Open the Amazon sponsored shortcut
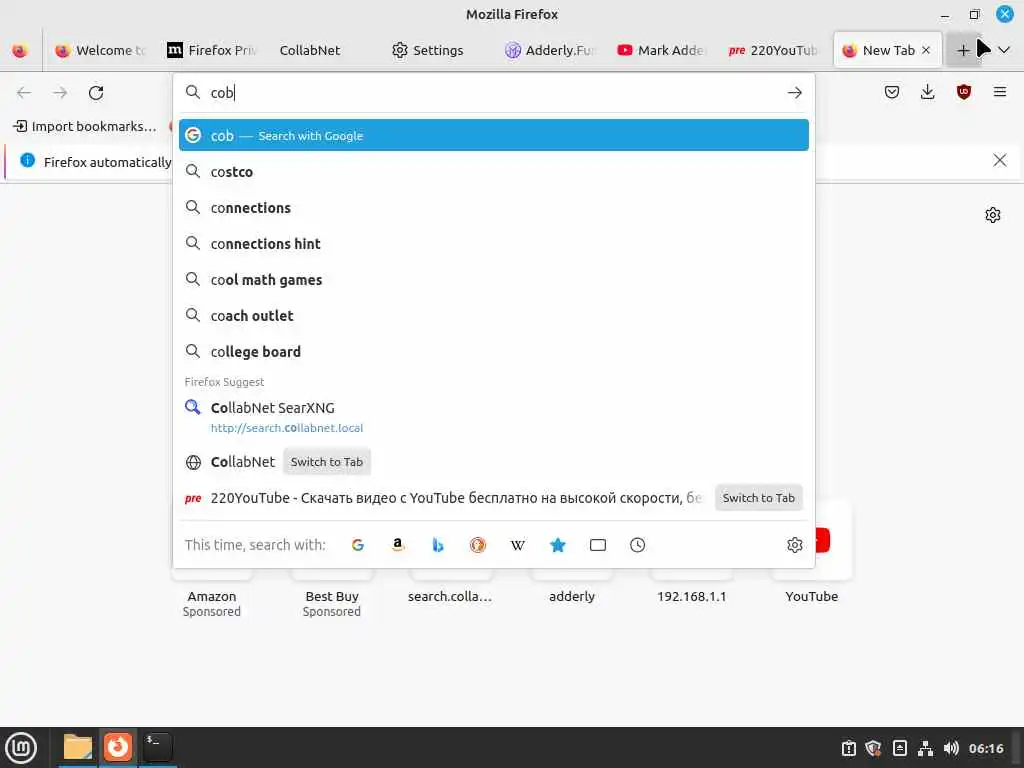The height and width of the screenshot is (768, 1024). [x=212, y=596]
